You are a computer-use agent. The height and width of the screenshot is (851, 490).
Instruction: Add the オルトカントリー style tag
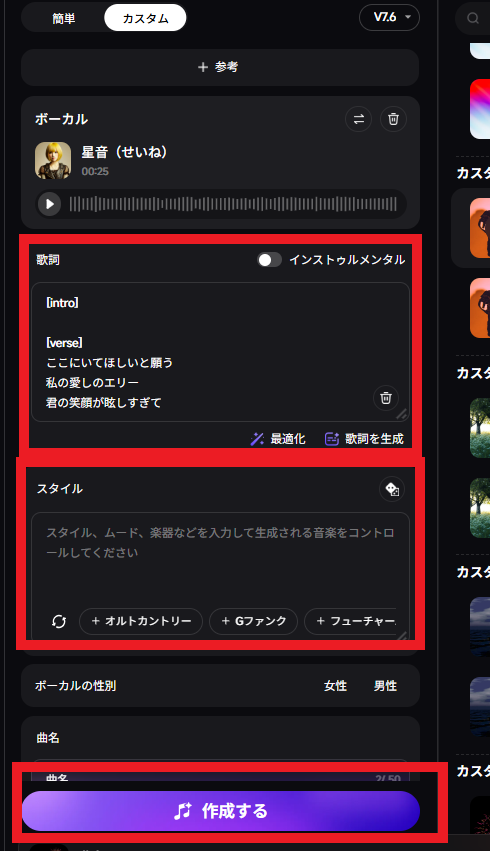pyautogui.click(x=141, y=621)
